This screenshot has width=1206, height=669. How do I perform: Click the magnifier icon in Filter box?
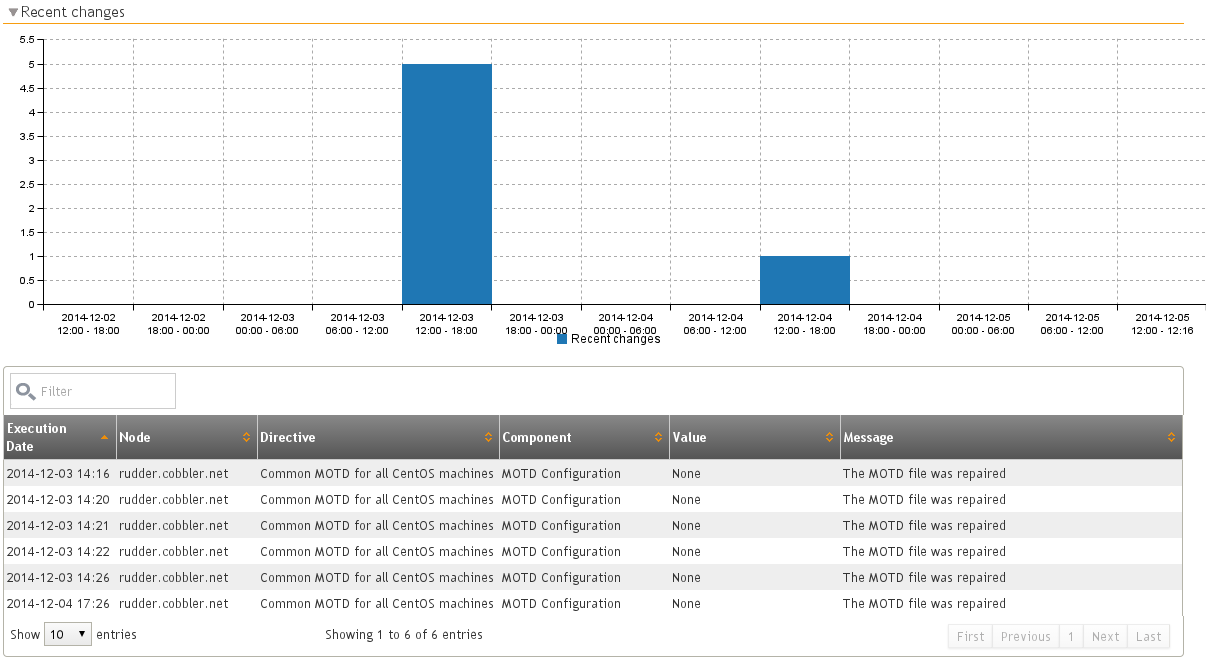point(26,391)
